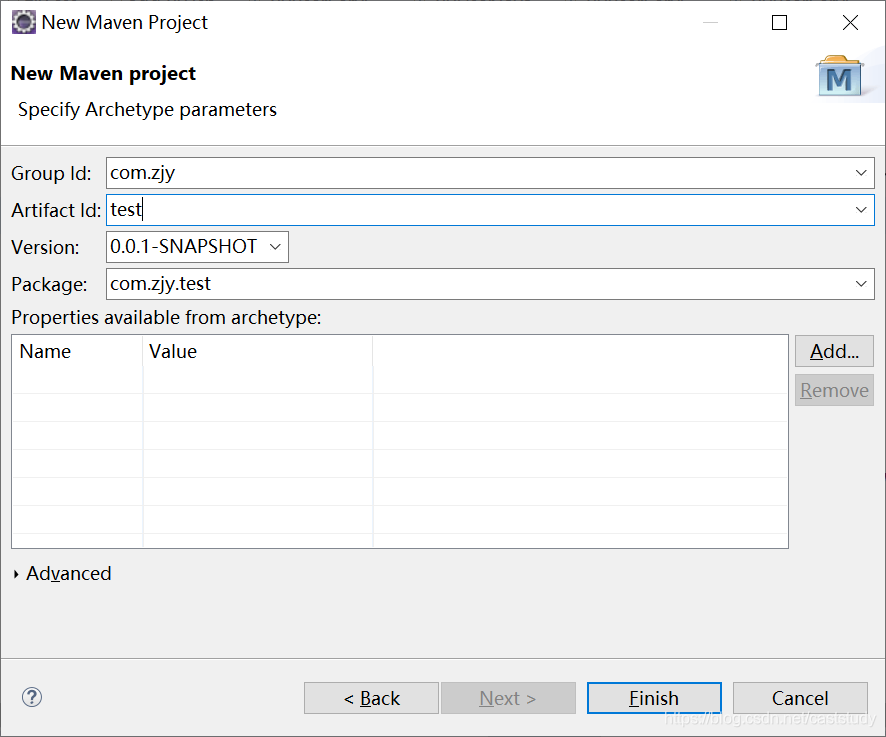Click the Add... property button
Viewport: 886px width, 737px height.
click(x=834, y=352)
